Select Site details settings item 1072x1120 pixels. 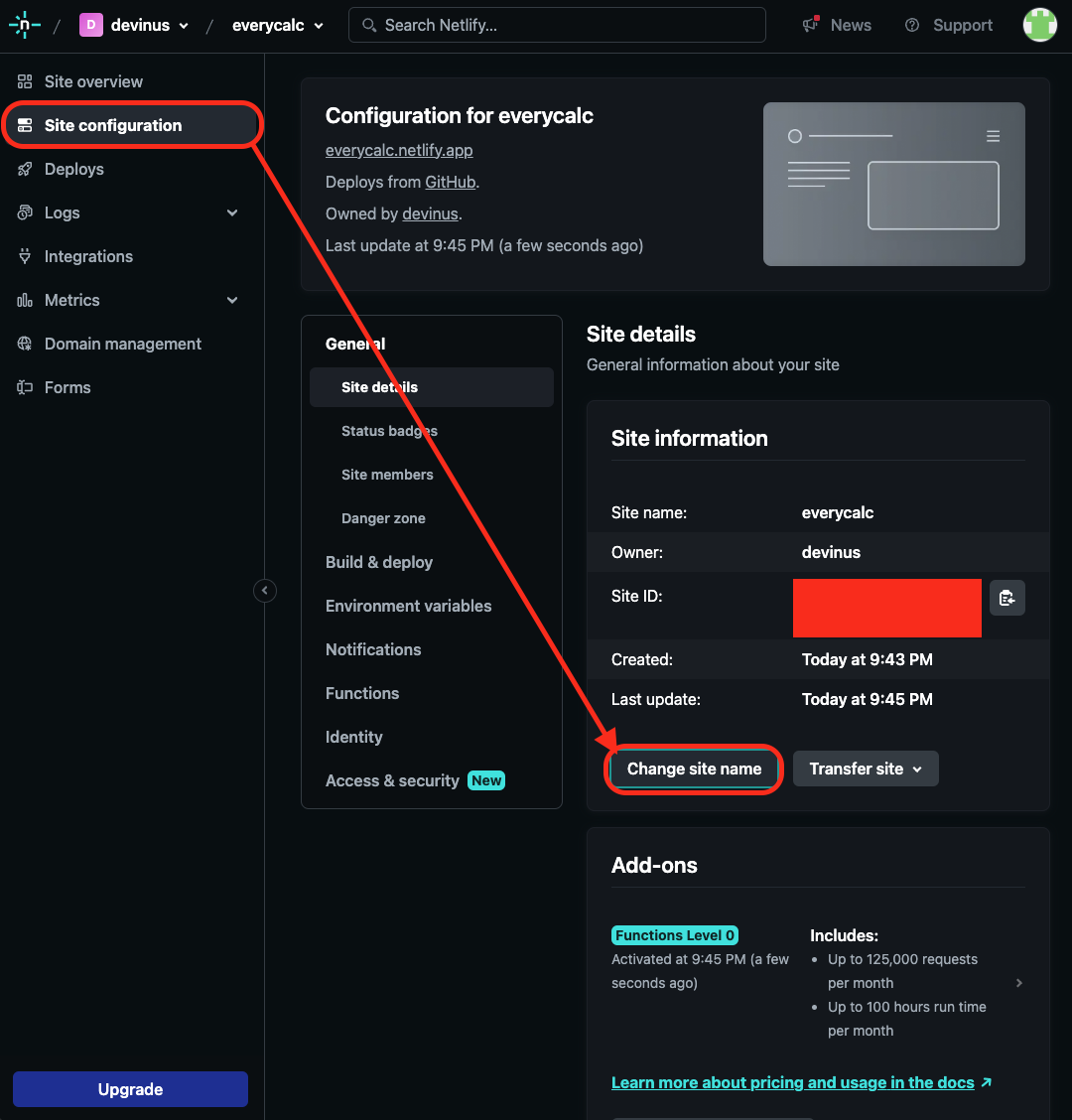click(x=432, y=387)
